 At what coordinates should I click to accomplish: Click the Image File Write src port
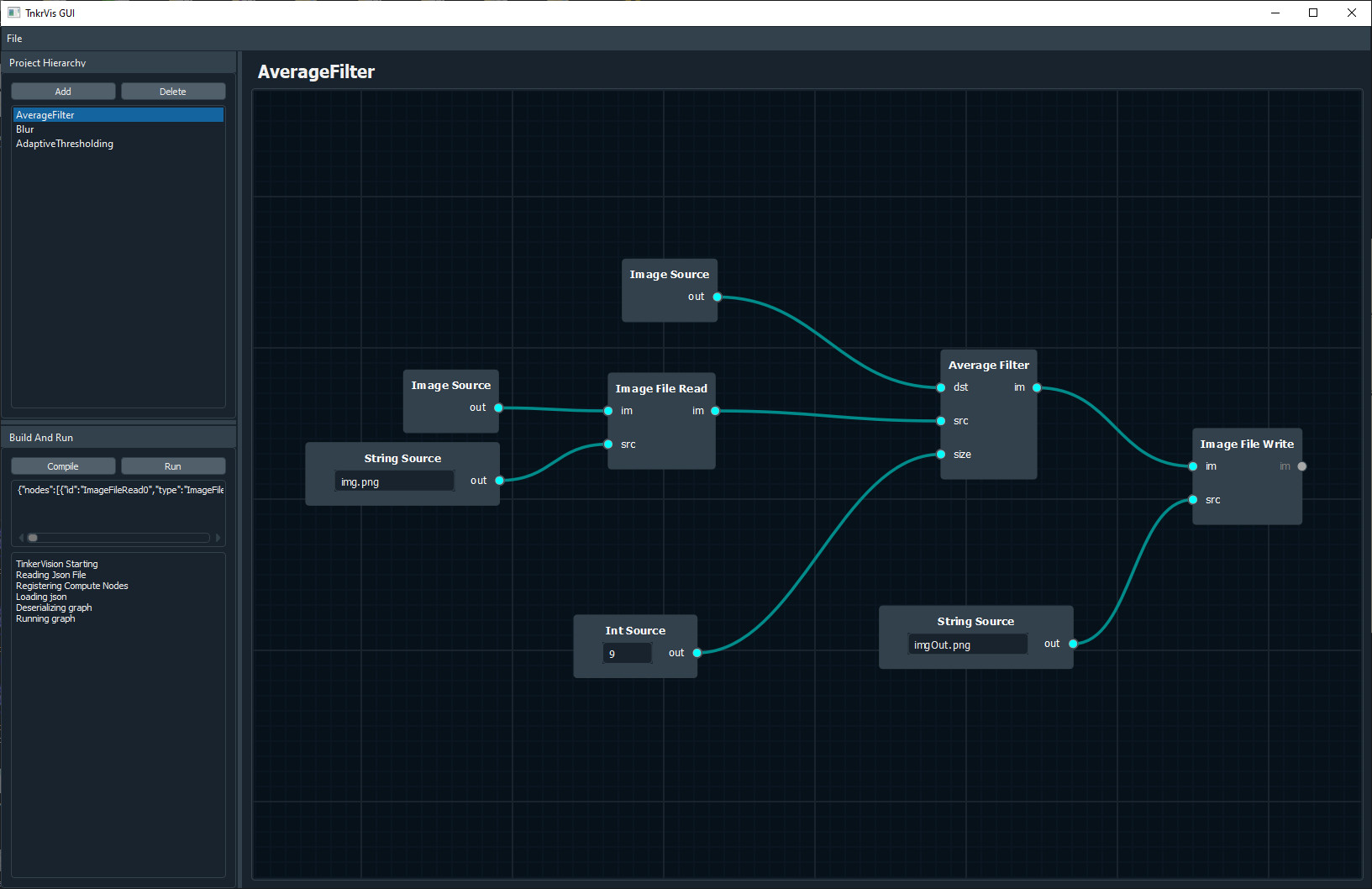1193,500
